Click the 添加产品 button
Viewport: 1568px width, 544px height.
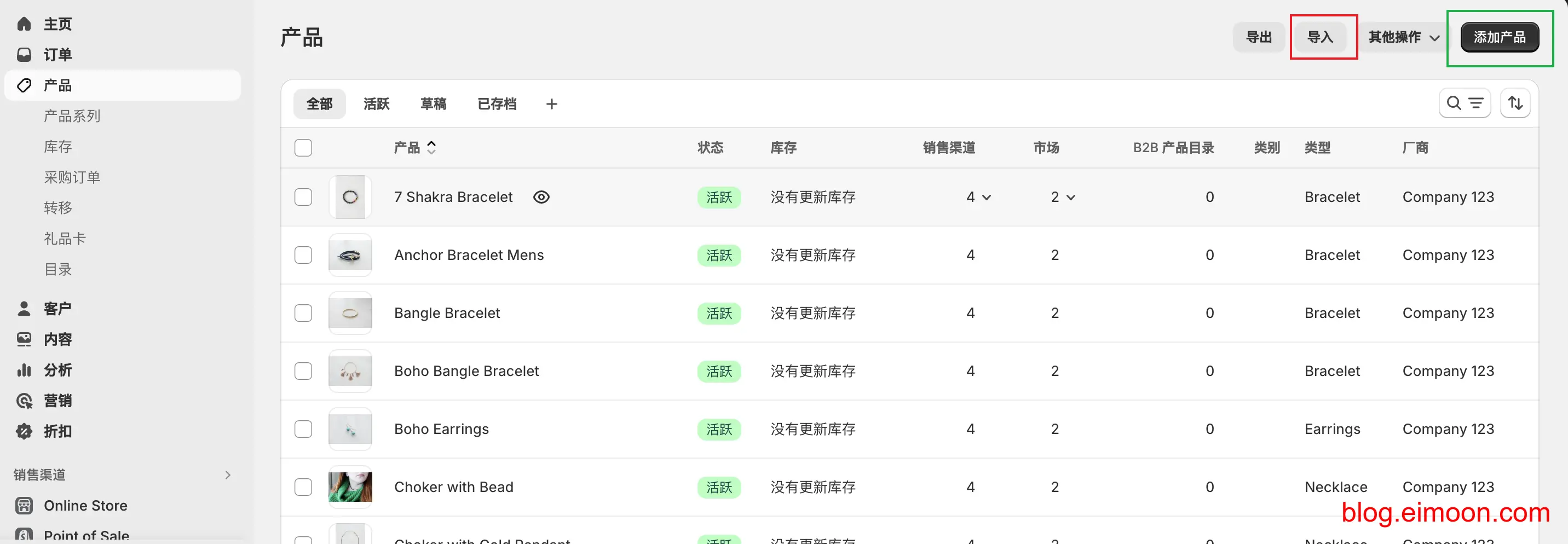[1499, 37]
